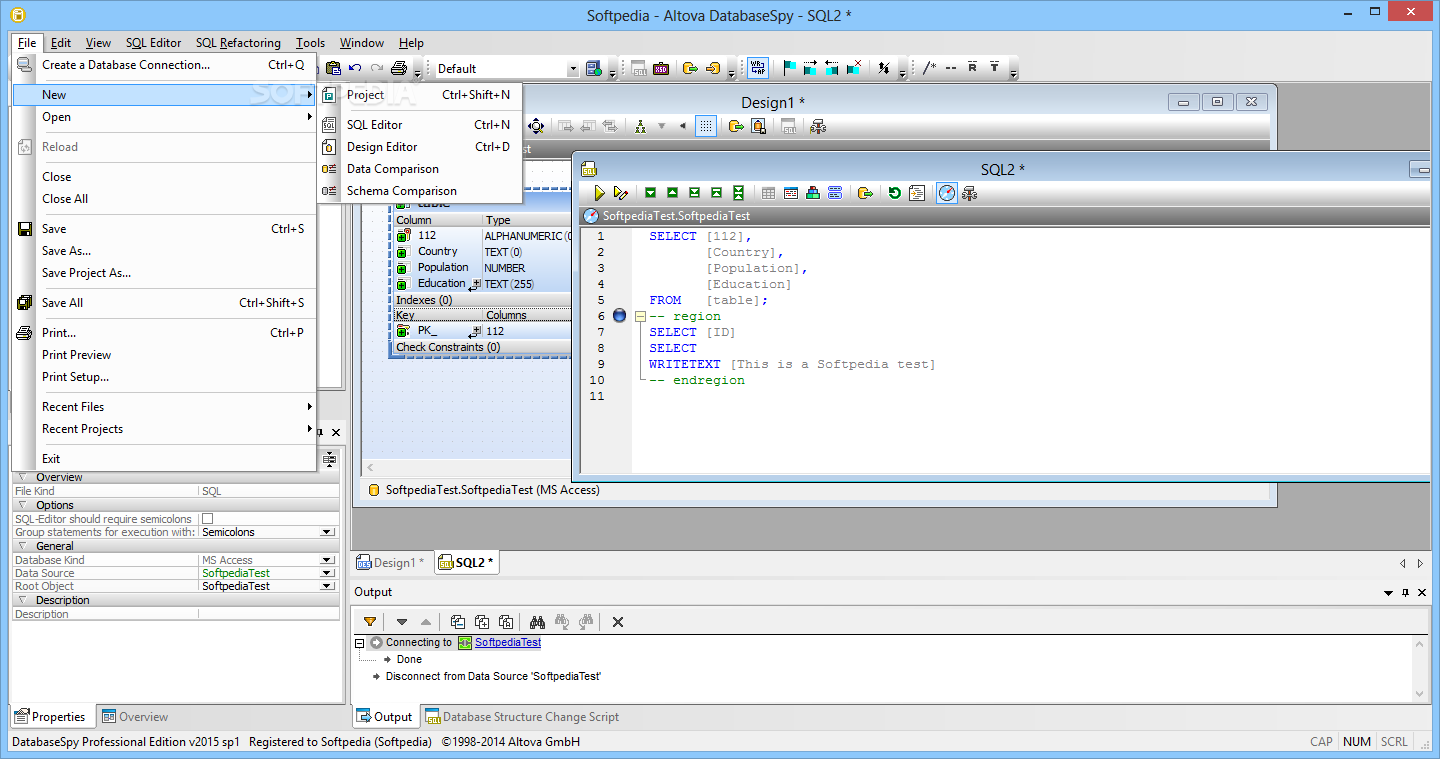1440x759 pixels.
Task: Switch to the Design1 document tab
Action: [x=391, y=563]
